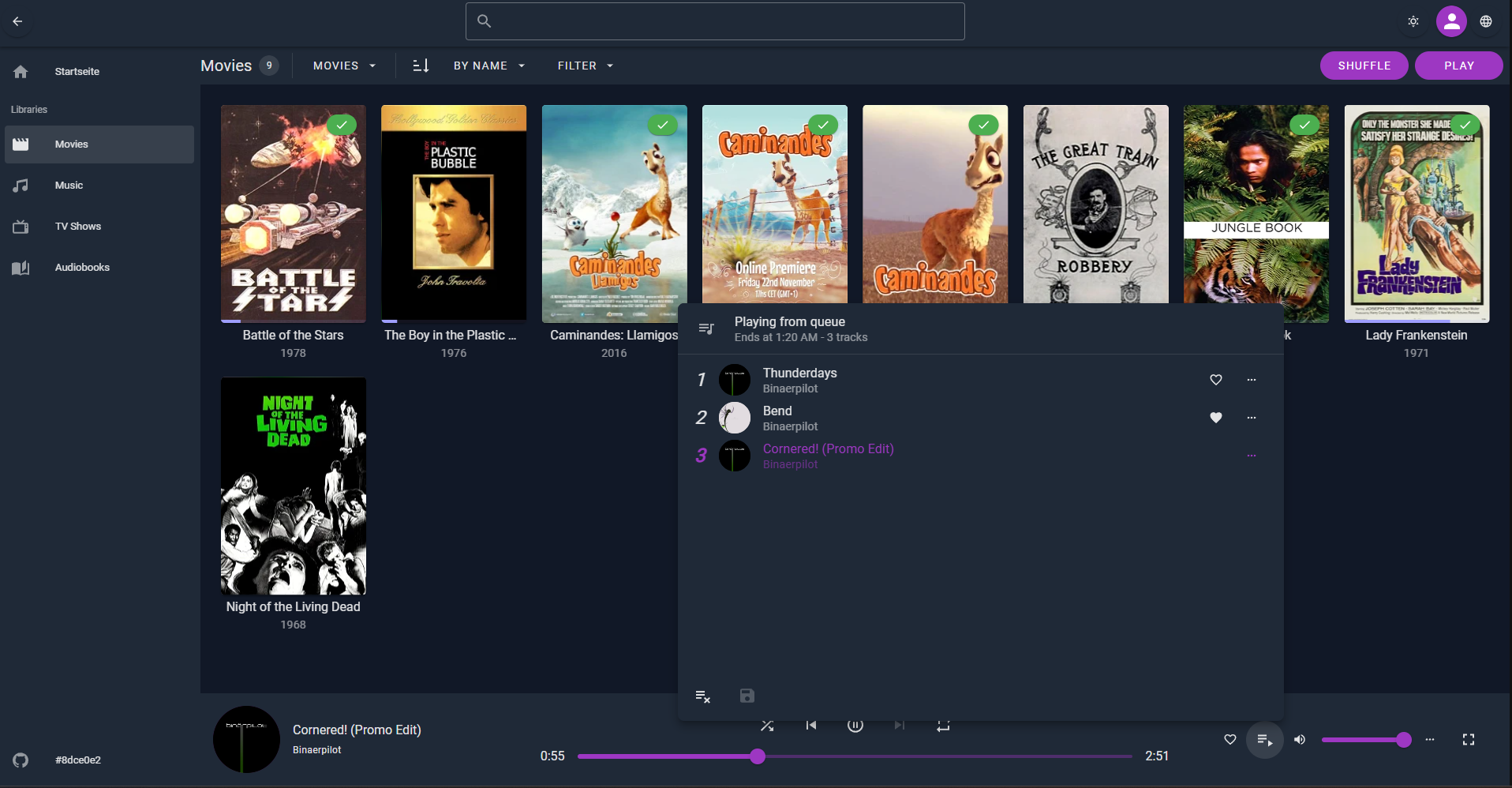Click the playback progress slider

(855, 756)
